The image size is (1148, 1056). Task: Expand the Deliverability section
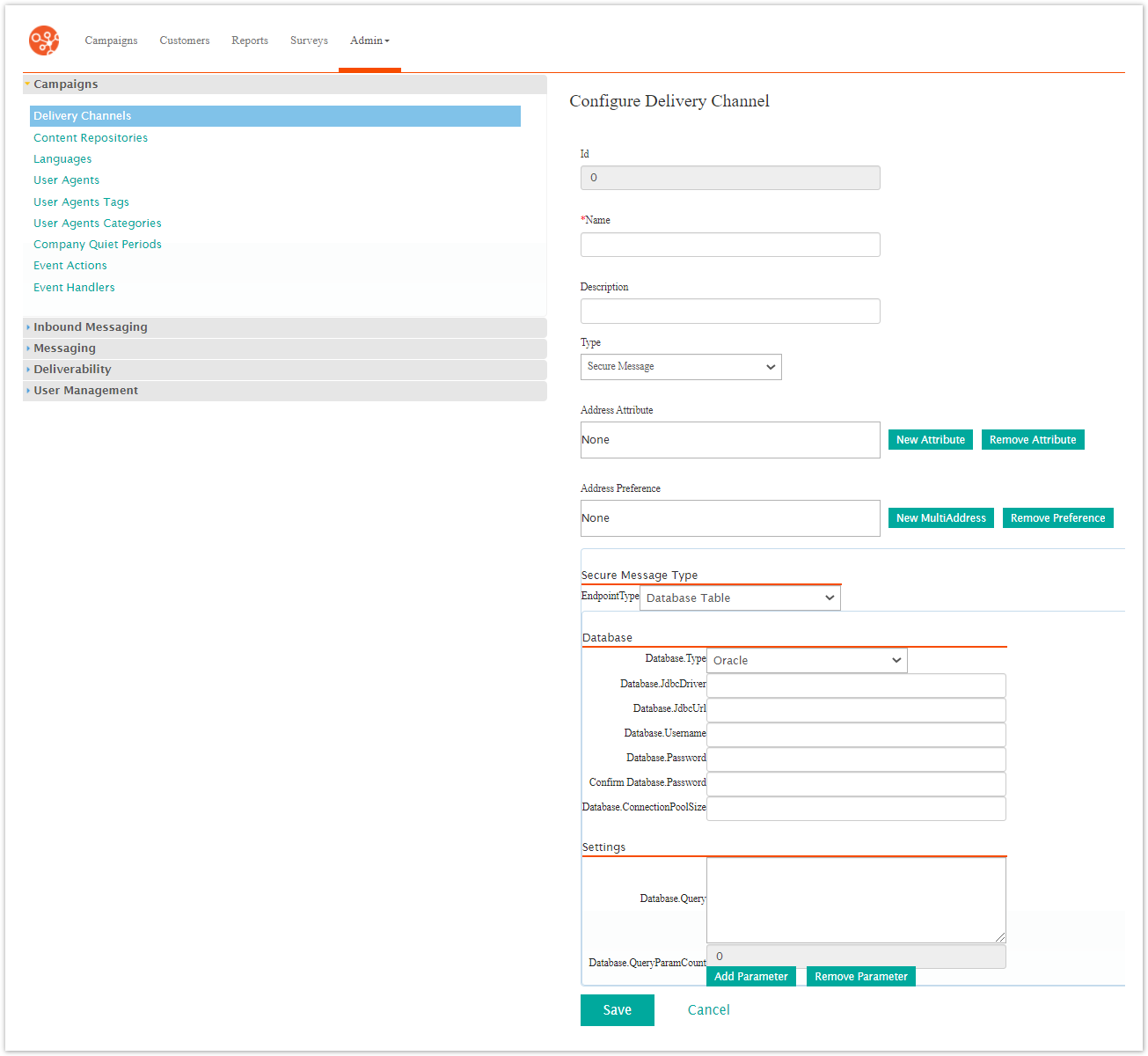tap(72, 369)
